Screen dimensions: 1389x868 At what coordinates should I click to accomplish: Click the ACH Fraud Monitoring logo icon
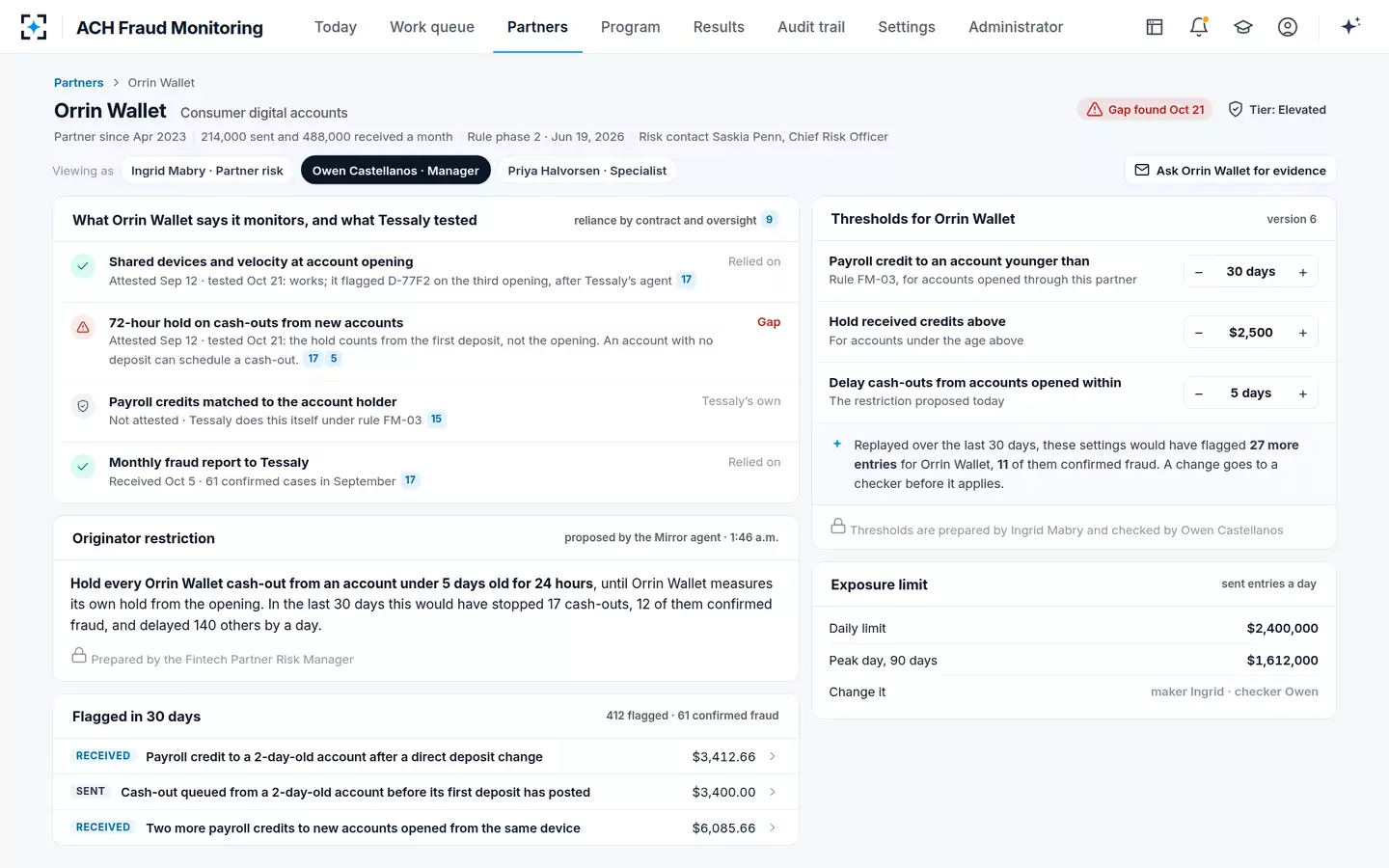pyautogui.click(x=34, y=27)
